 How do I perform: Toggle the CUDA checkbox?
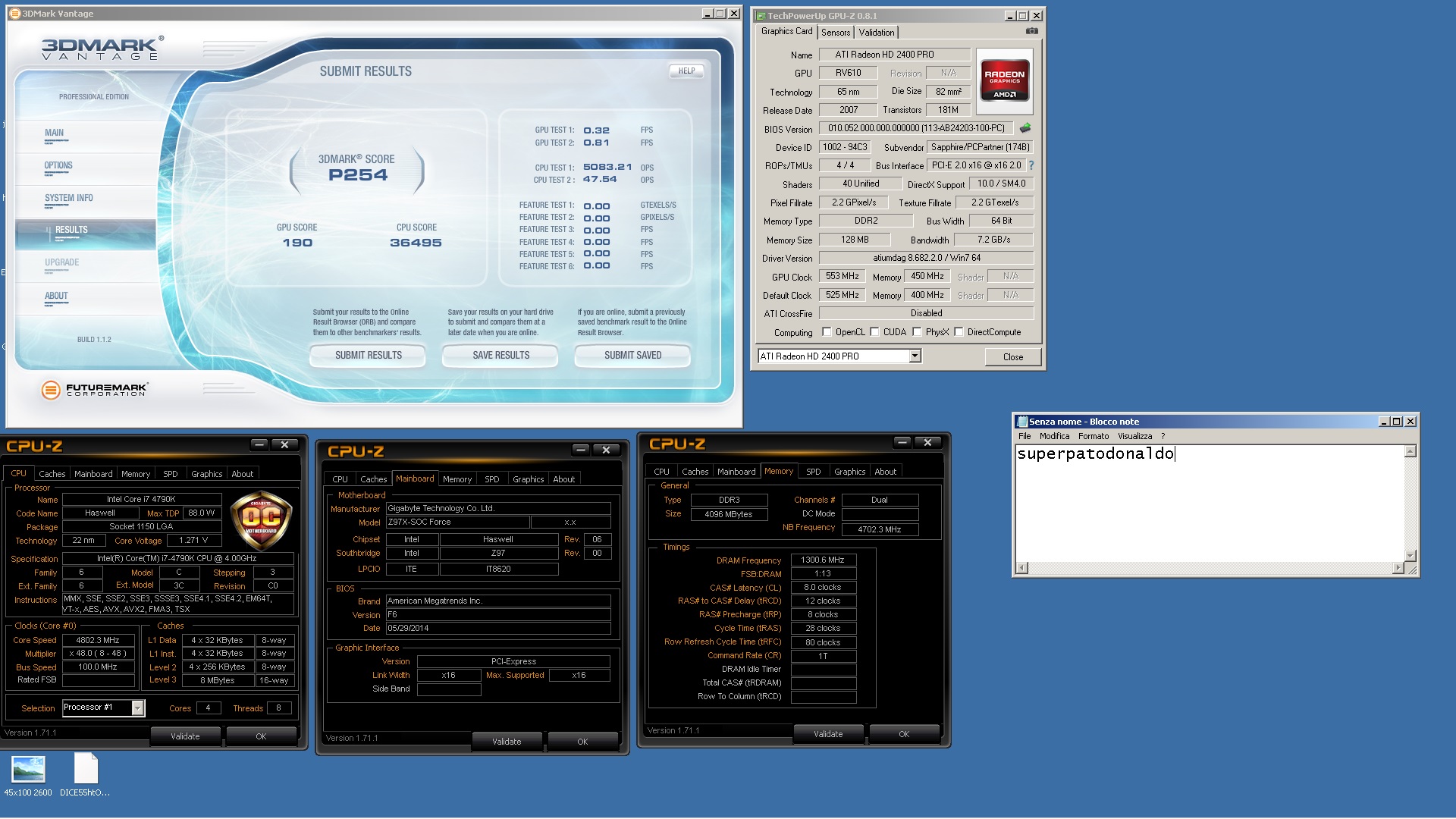[874, 332]
